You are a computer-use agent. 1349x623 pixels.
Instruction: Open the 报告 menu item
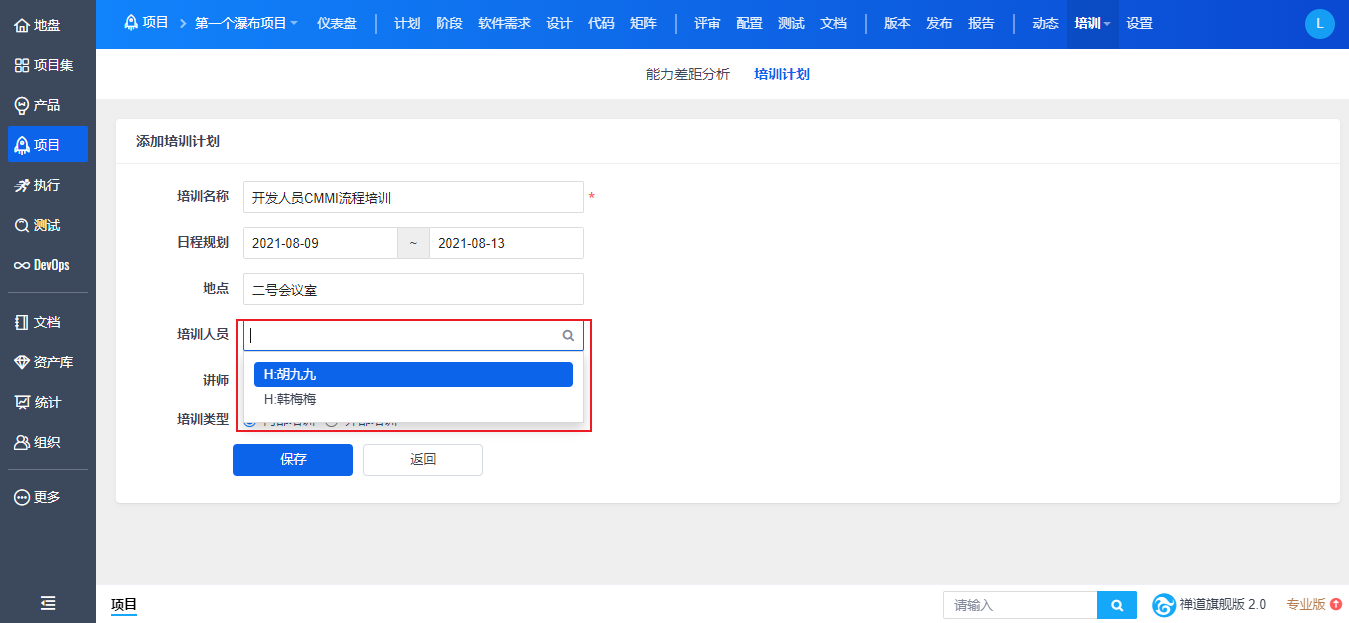[981, 23]
